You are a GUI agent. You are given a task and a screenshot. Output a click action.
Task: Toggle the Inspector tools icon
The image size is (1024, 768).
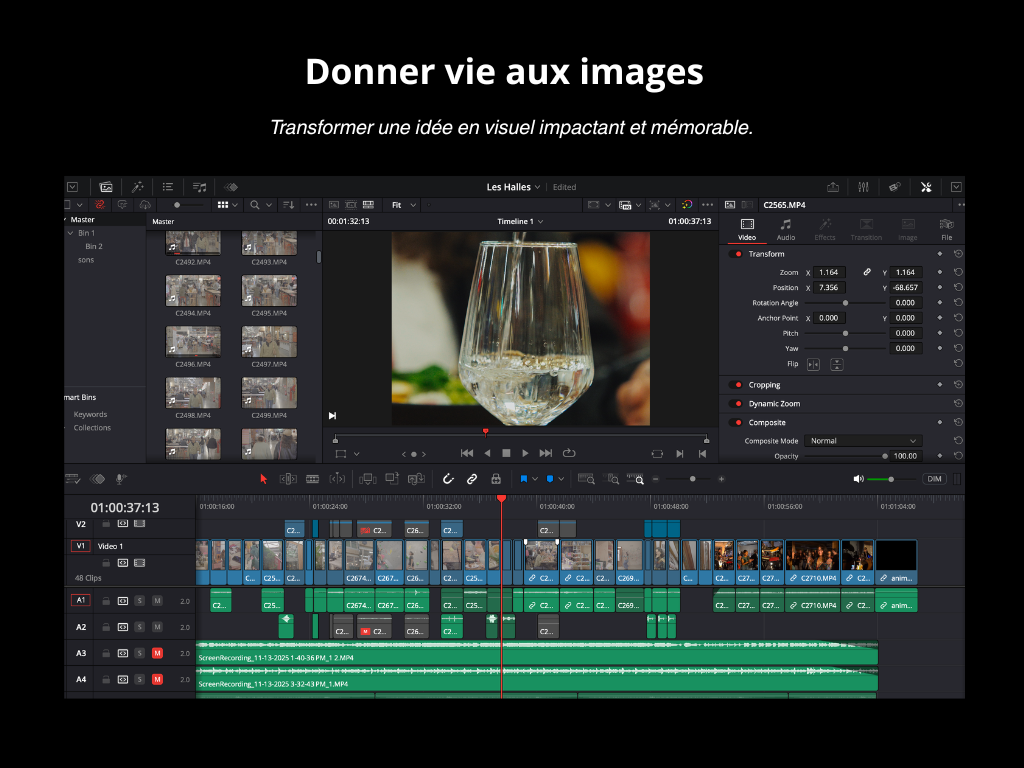[x=926, y=187]
